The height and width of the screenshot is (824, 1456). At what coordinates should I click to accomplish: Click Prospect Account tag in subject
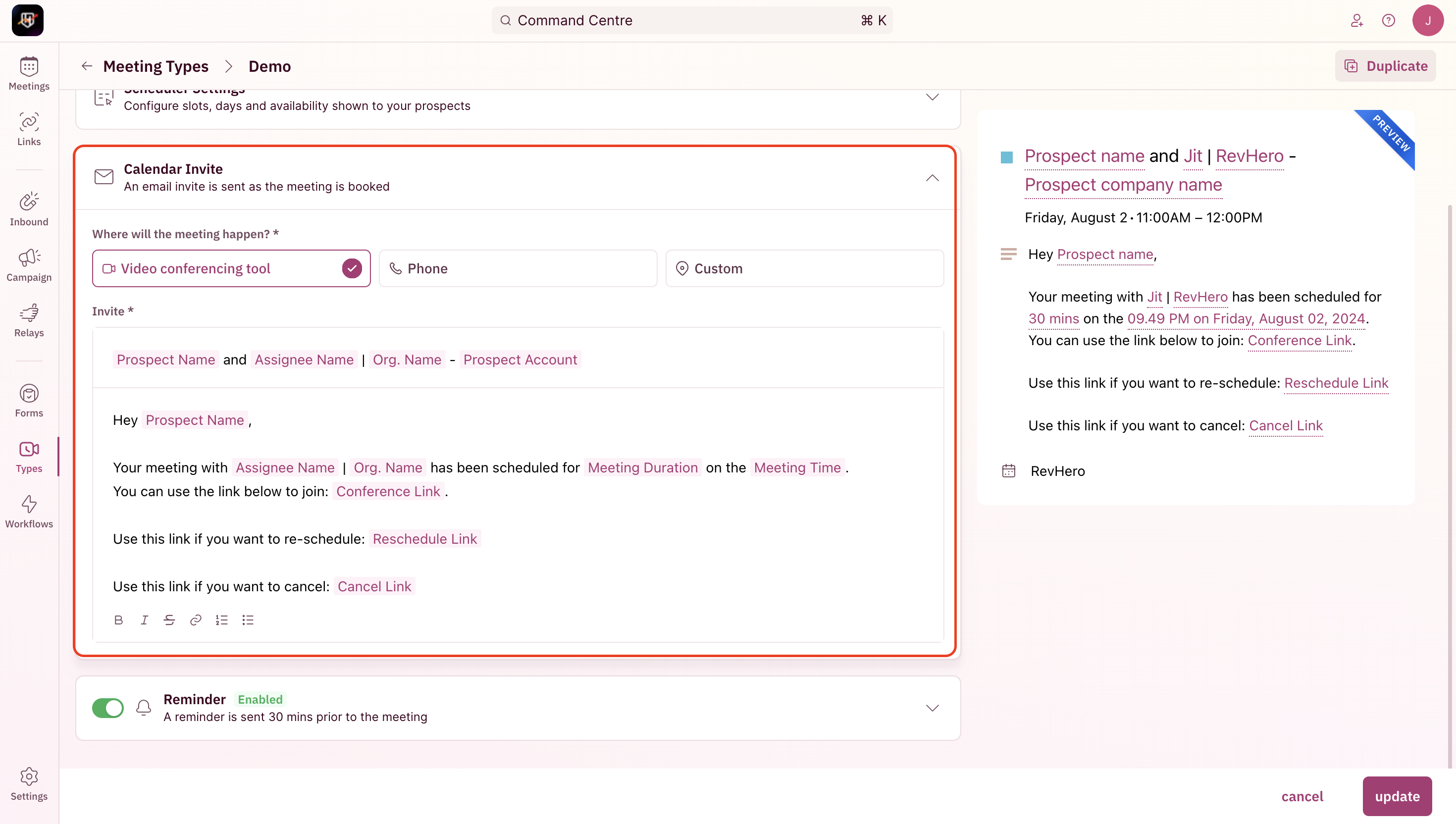[x=520, y=360]
